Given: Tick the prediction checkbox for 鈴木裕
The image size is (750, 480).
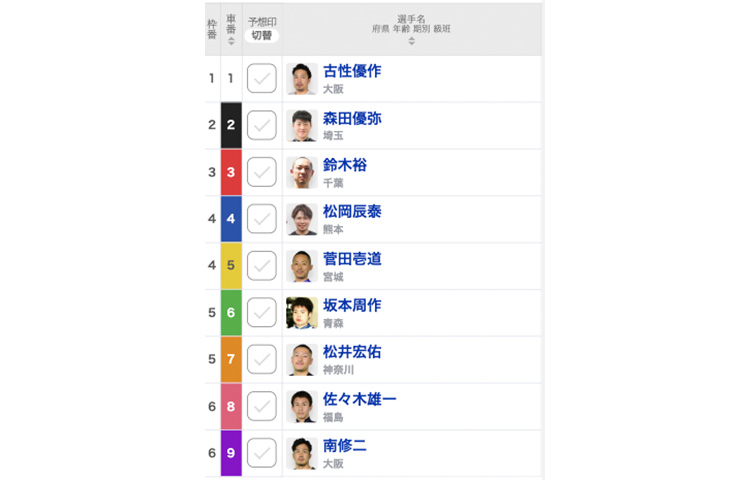Looking at the screenshot, I should pyautogui.click(x=262, y=172).
